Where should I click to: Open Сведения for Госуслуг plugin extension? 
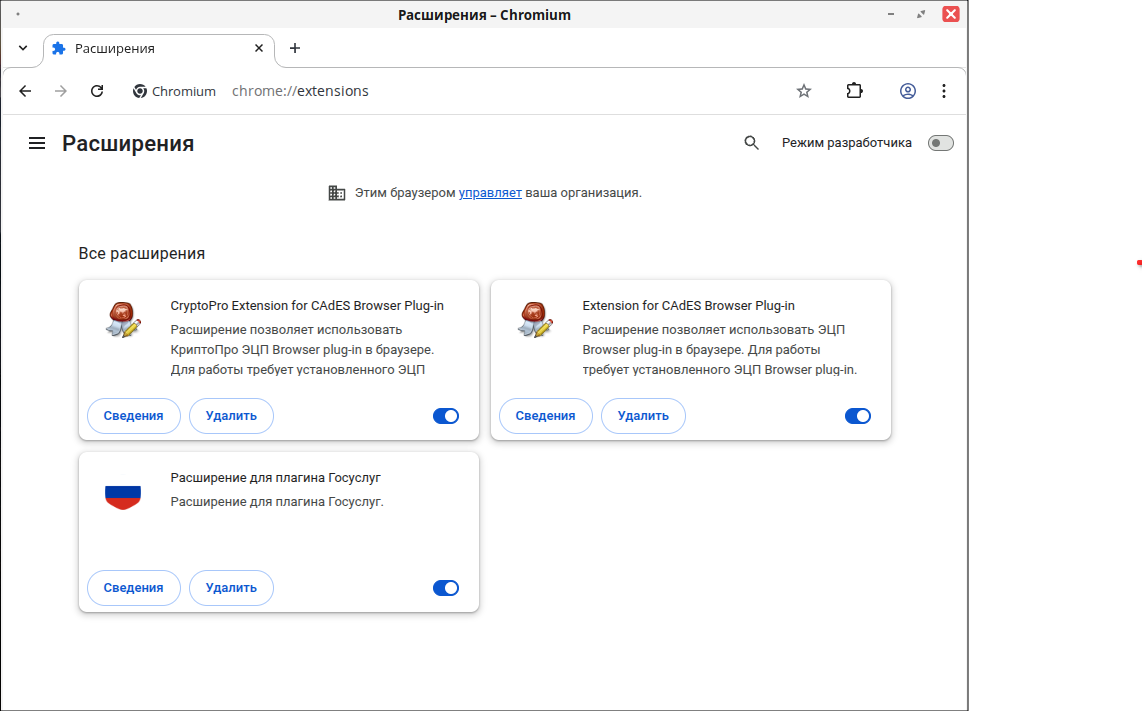coord(133,588)
